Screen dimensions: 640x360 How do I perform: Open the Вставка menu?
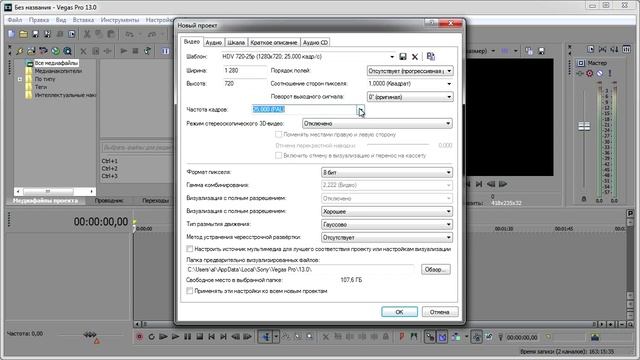(x=83, y=20)
